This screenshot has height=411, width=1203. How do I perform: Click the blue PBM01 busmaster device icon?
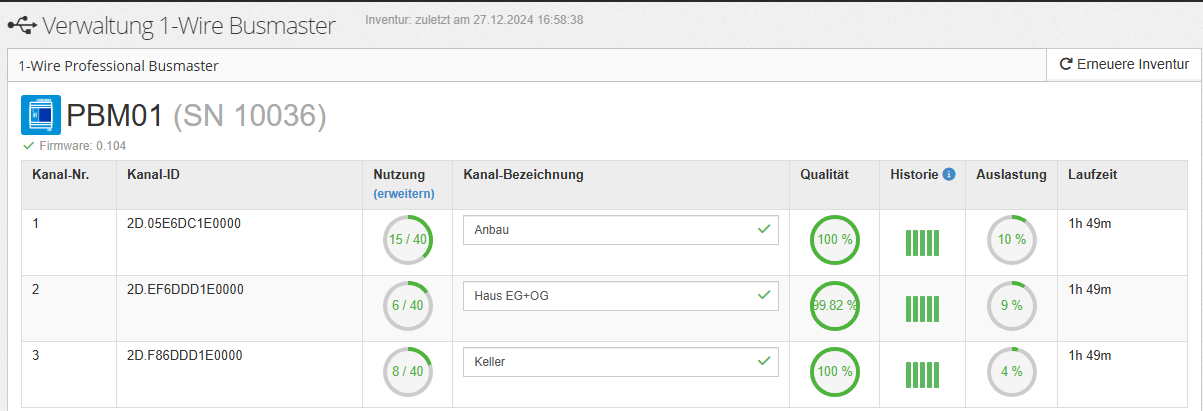click(41, 115)
